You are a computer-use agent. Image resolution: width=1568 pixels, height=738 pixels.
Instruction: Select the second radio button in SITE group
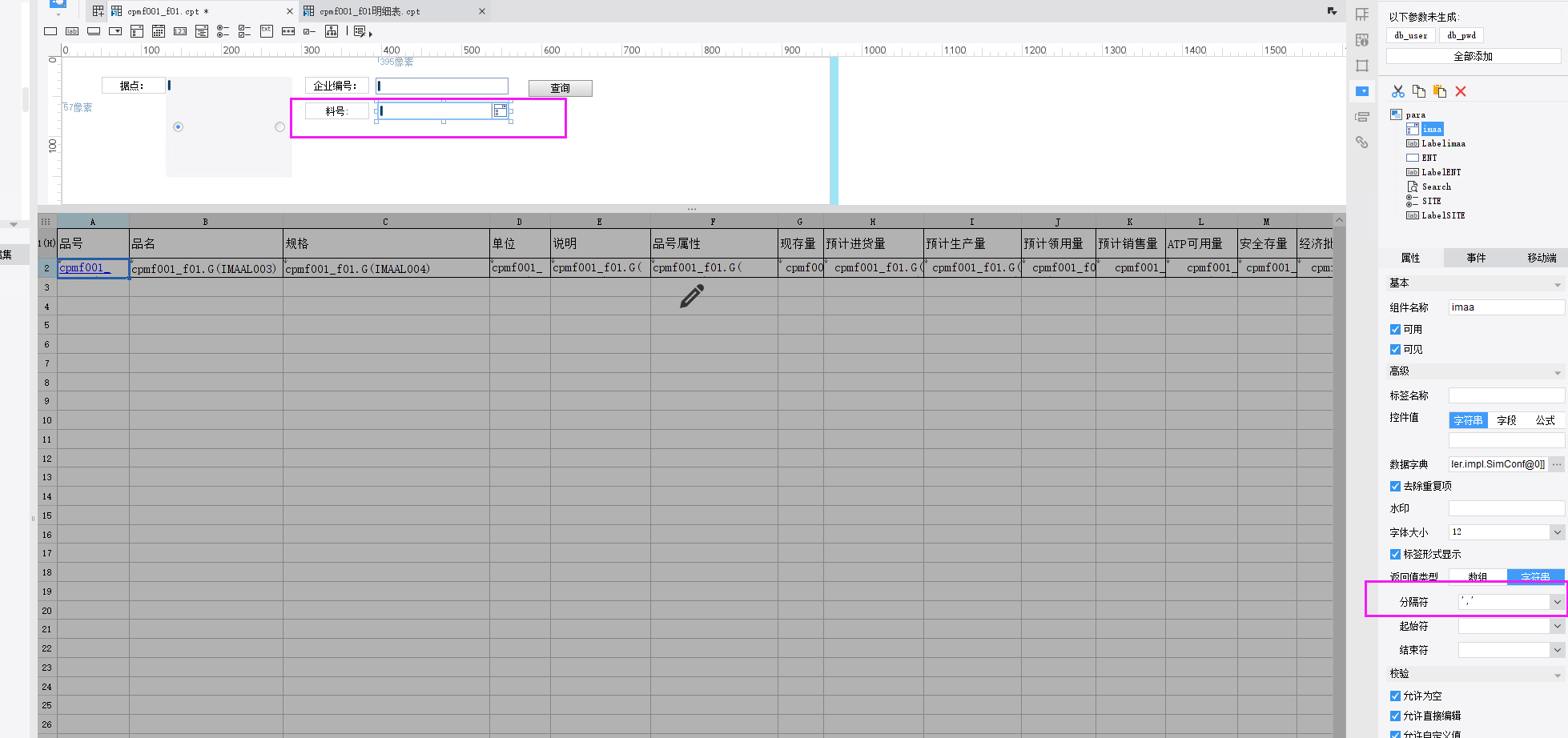pos(279,126)
